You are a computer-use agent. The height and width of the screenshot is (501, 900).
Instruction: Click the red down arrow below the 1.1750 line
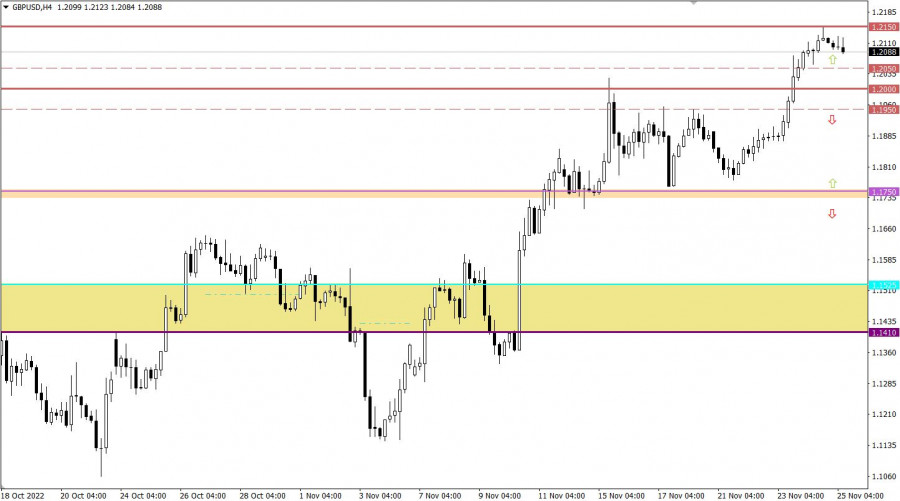click(832, 213)
